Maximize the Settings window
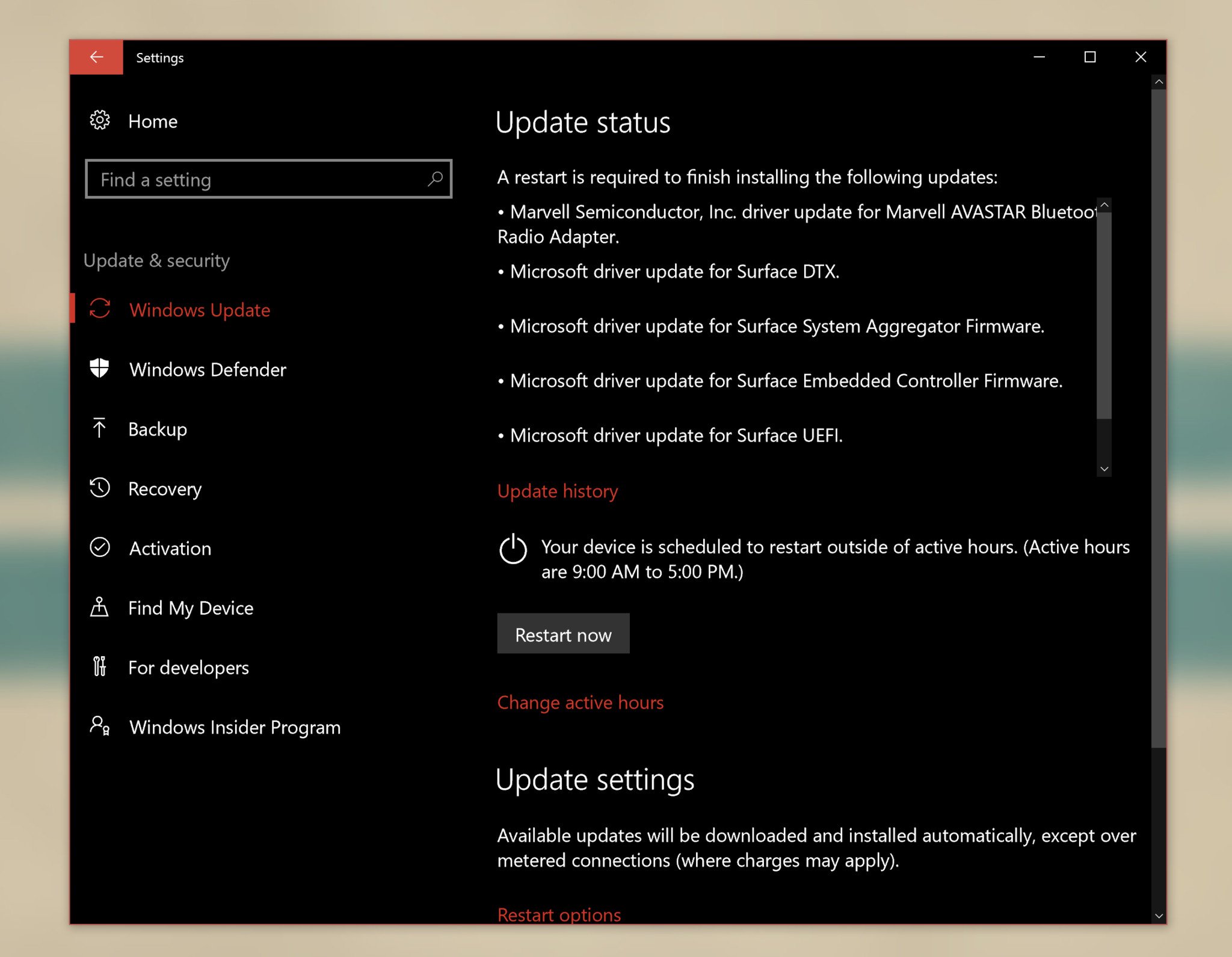The width and height of the screenshot is (1232, 957). coord(1089,57)
